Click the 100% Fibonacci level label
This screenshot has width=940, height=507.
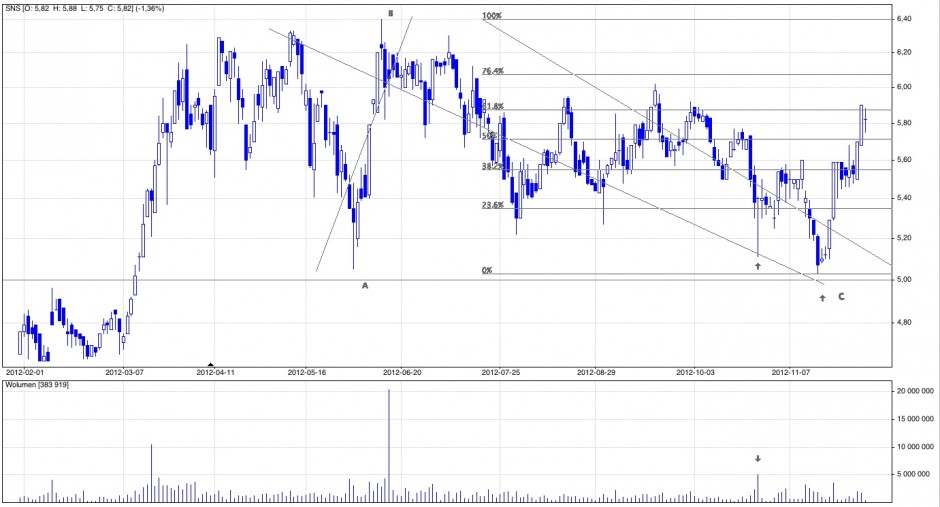(491, 16)
